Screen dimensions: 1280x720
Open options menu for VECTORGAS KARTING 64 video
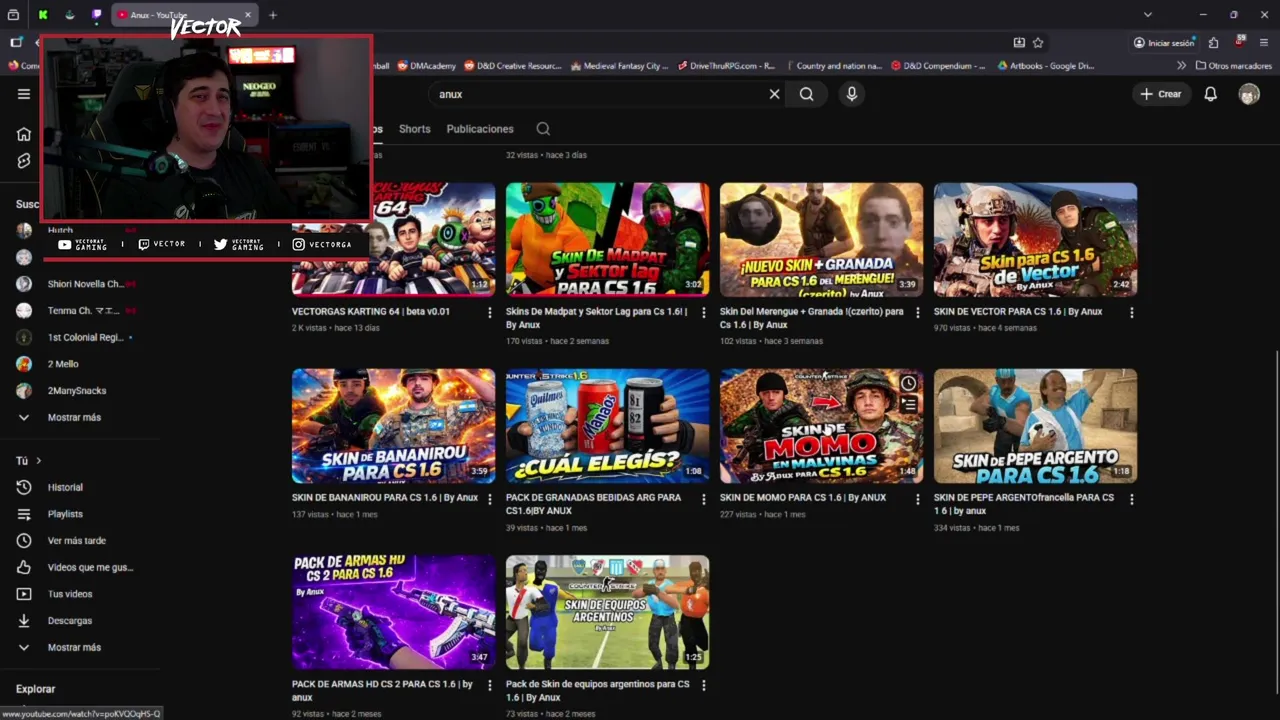point(489,313)
